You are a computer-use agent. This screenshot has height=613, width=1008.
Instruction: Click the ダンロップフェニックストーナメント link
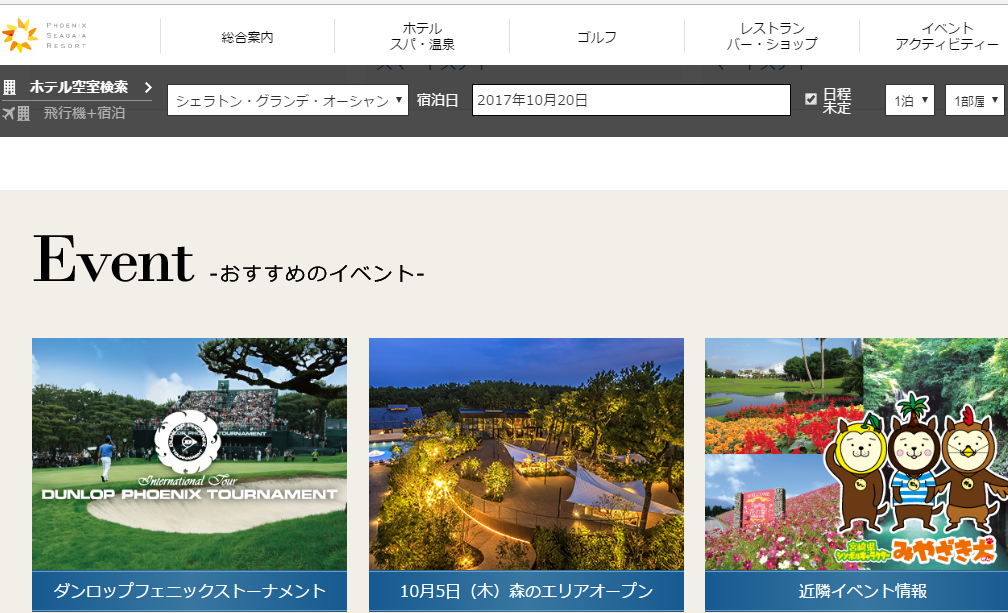click(190, 591)
